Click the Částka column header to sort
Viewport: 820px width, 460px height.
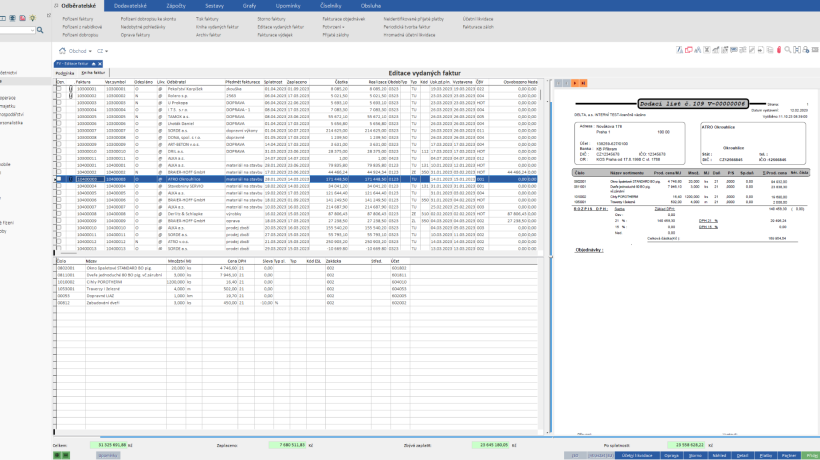pyautogui.click(x=340, y=80)
